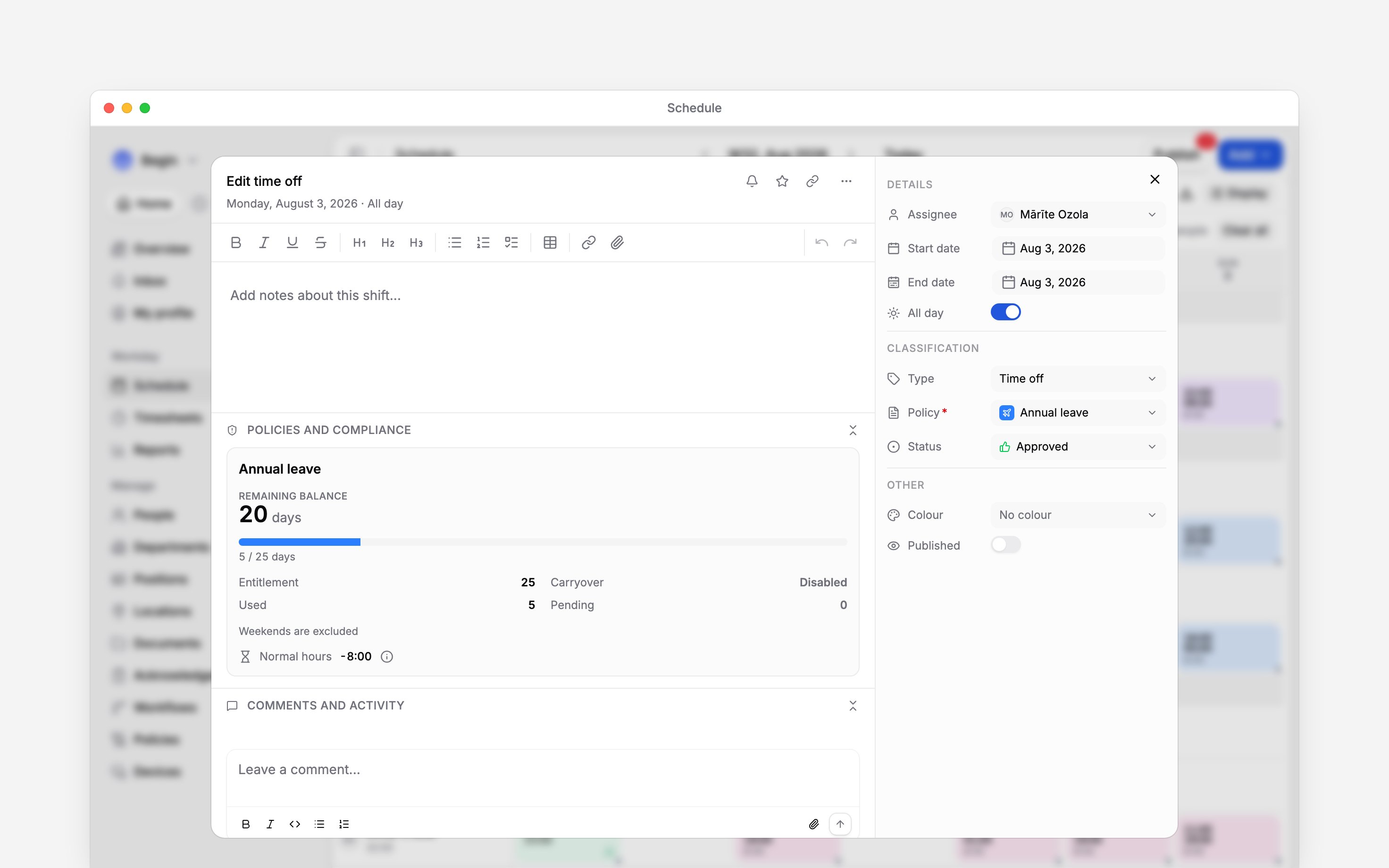Screen dimensions: 1389x868
Task: Star this time off entry
Action: click(x=782, y=182)
